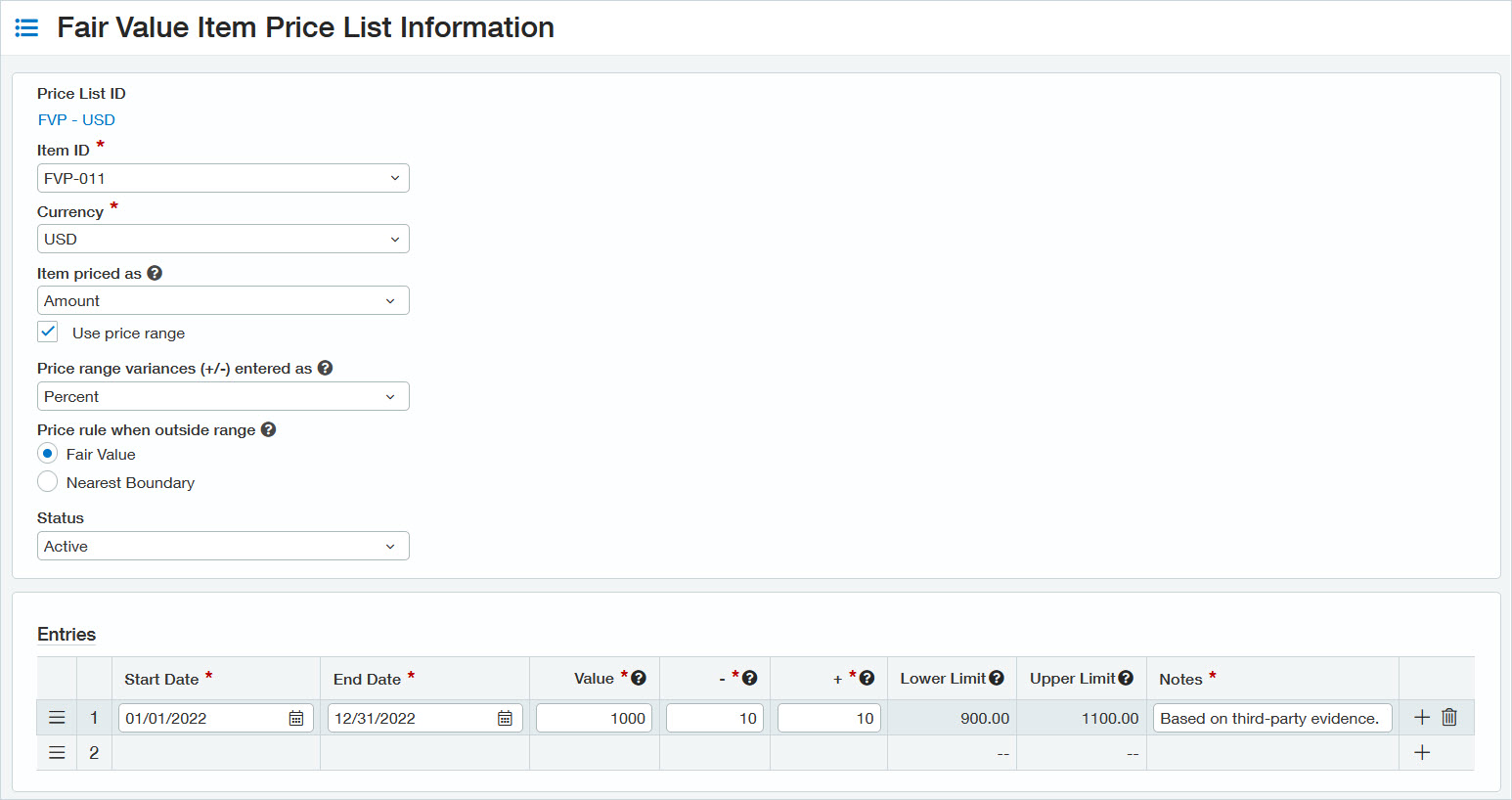
Task: Select the Fair Value radio button
Action: [47, 453]
